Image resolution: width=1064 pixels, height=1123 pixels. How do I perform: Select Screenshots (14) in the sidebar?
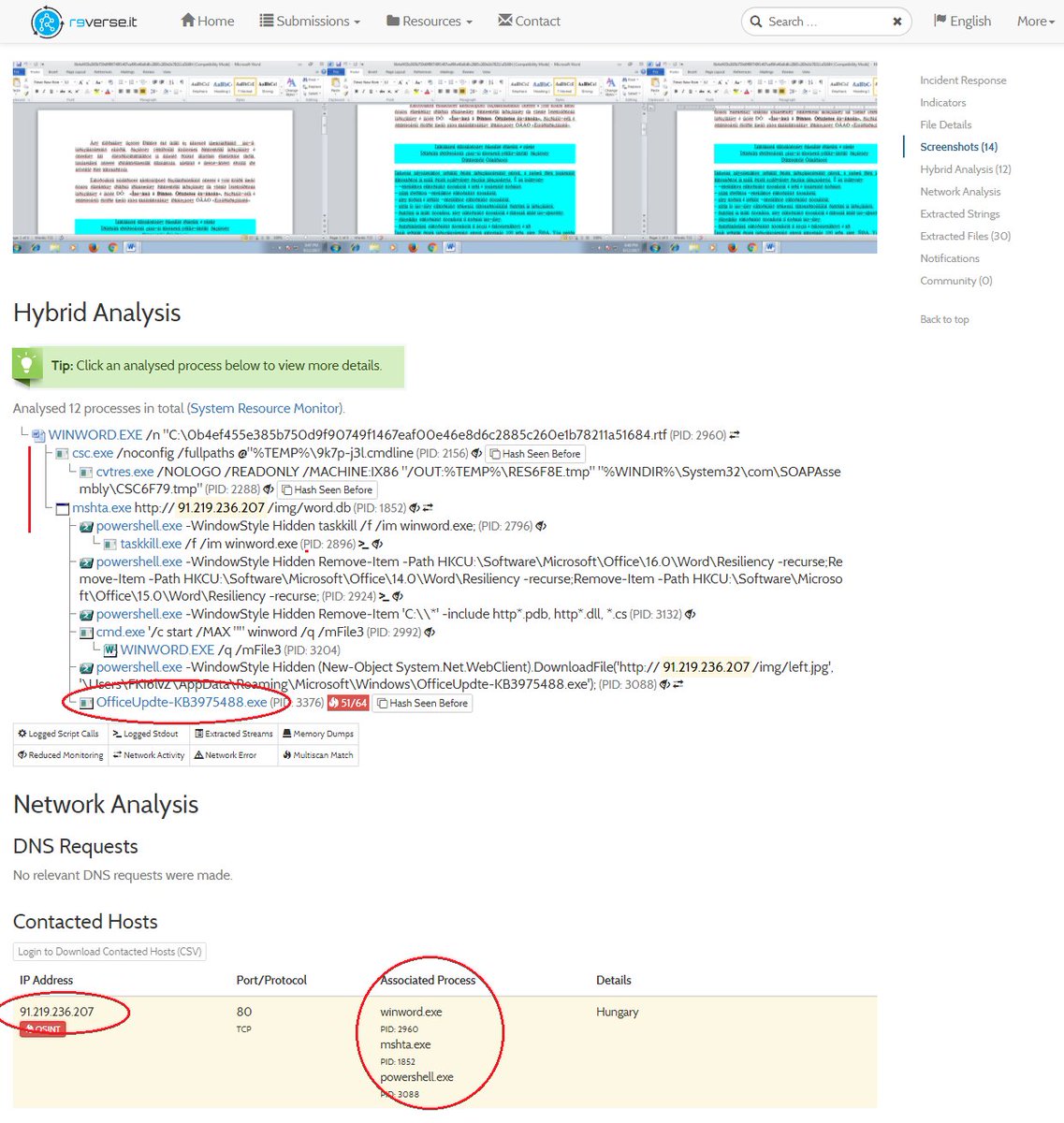[x=958, y=147]
